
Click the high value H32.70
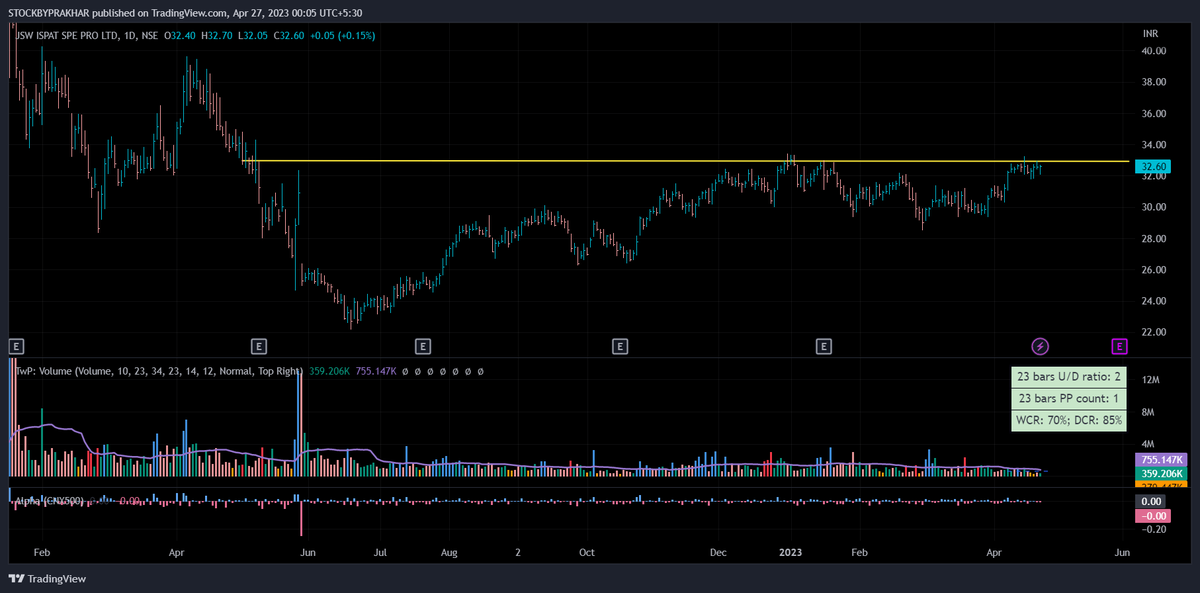coord(217,35)
